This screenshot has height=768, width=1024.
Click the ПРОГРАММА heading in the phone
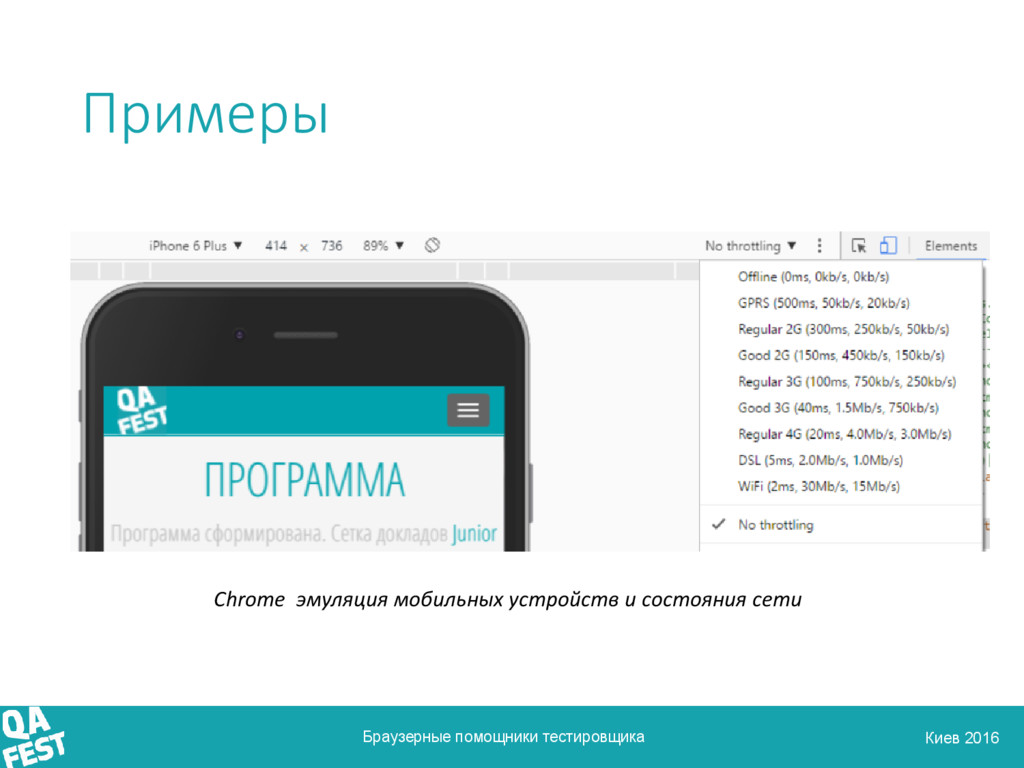tap(304, 480)
